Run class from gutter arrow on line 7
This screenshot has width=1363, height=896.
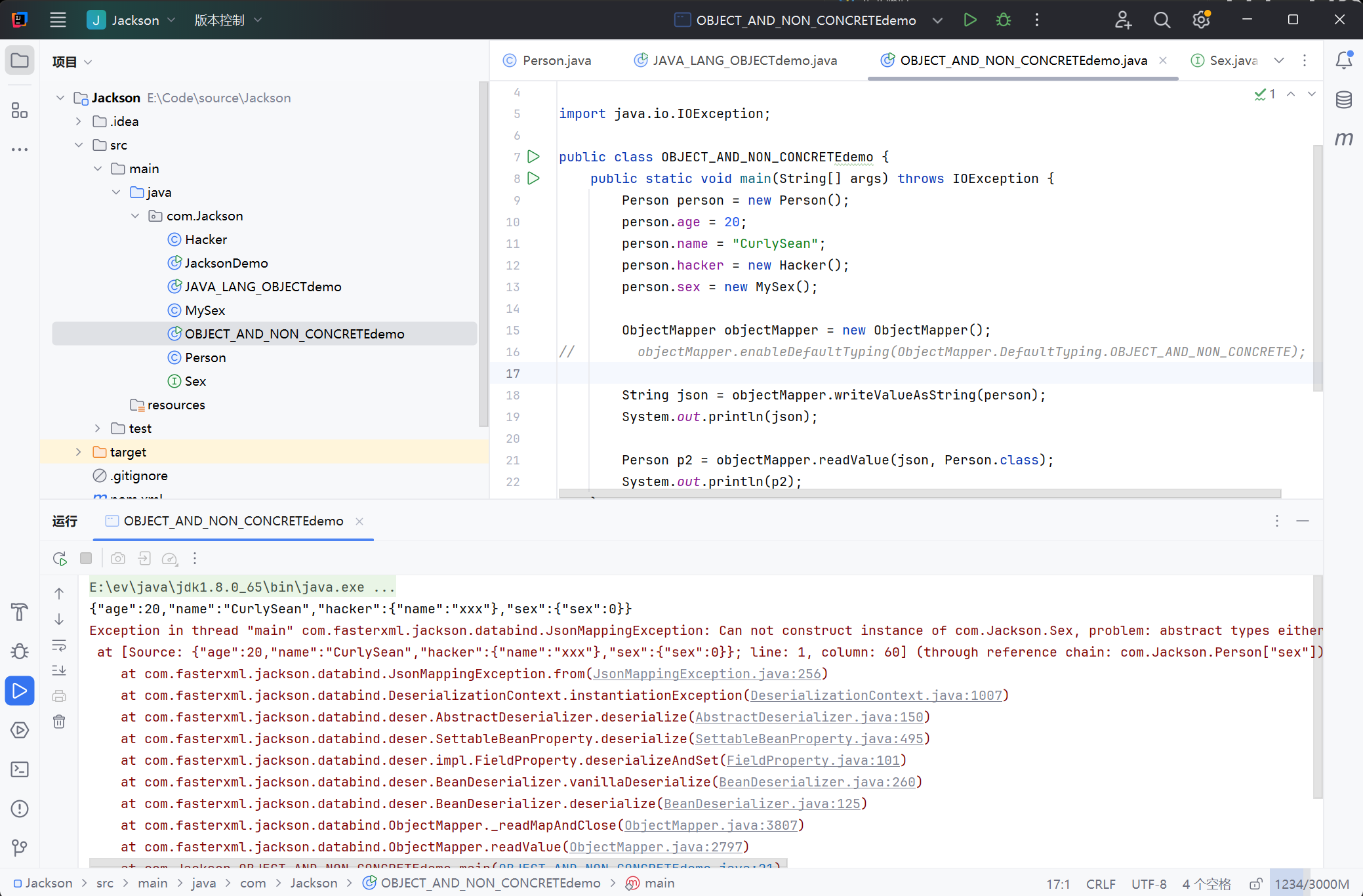534,157
